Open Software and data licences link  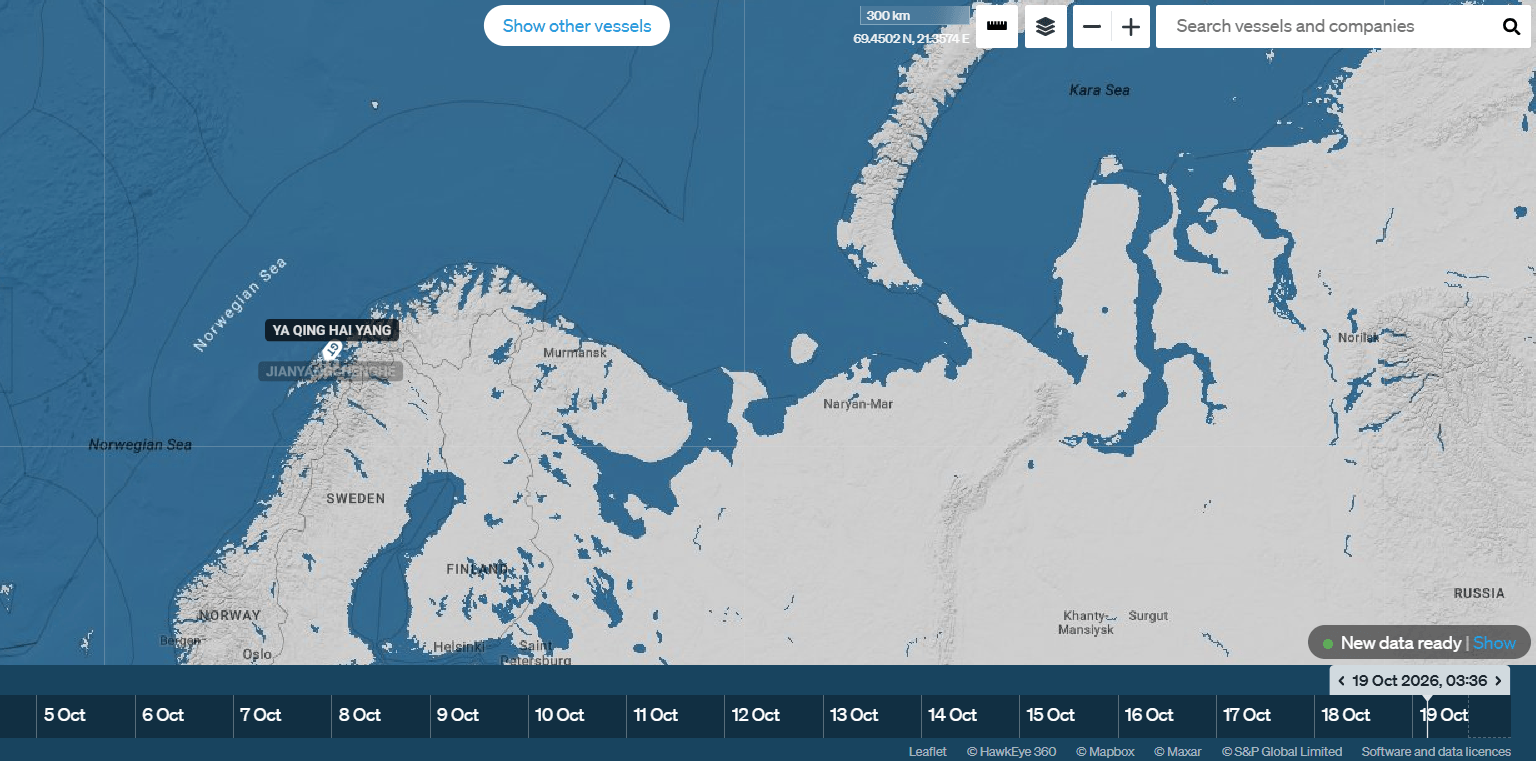[x=1436, y=752]
